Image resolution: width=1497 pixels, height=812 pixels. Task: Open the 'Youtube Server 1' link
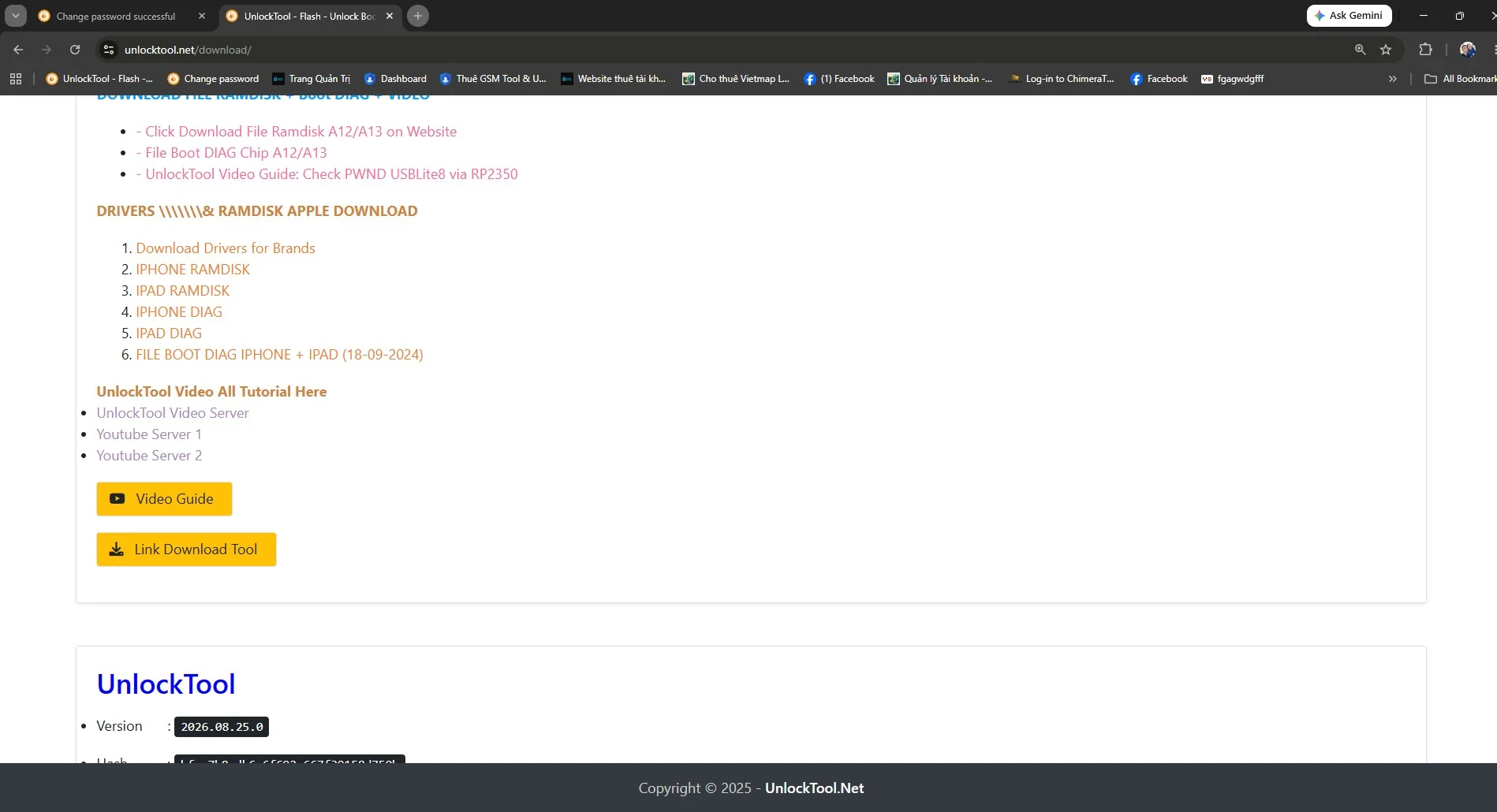149,434
